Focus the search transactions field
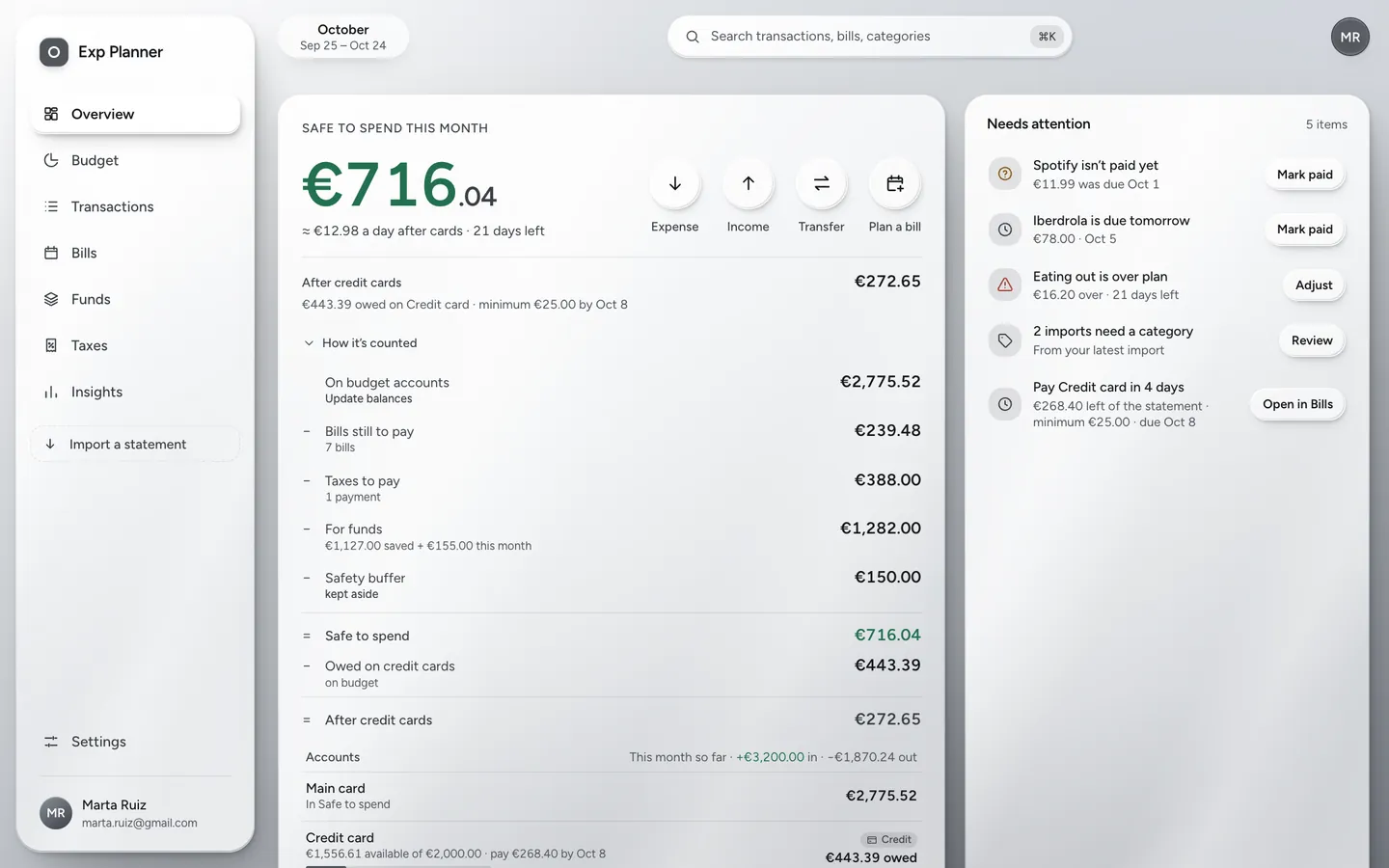This screenshot has height=868, width=1389. tap(869, 37)
